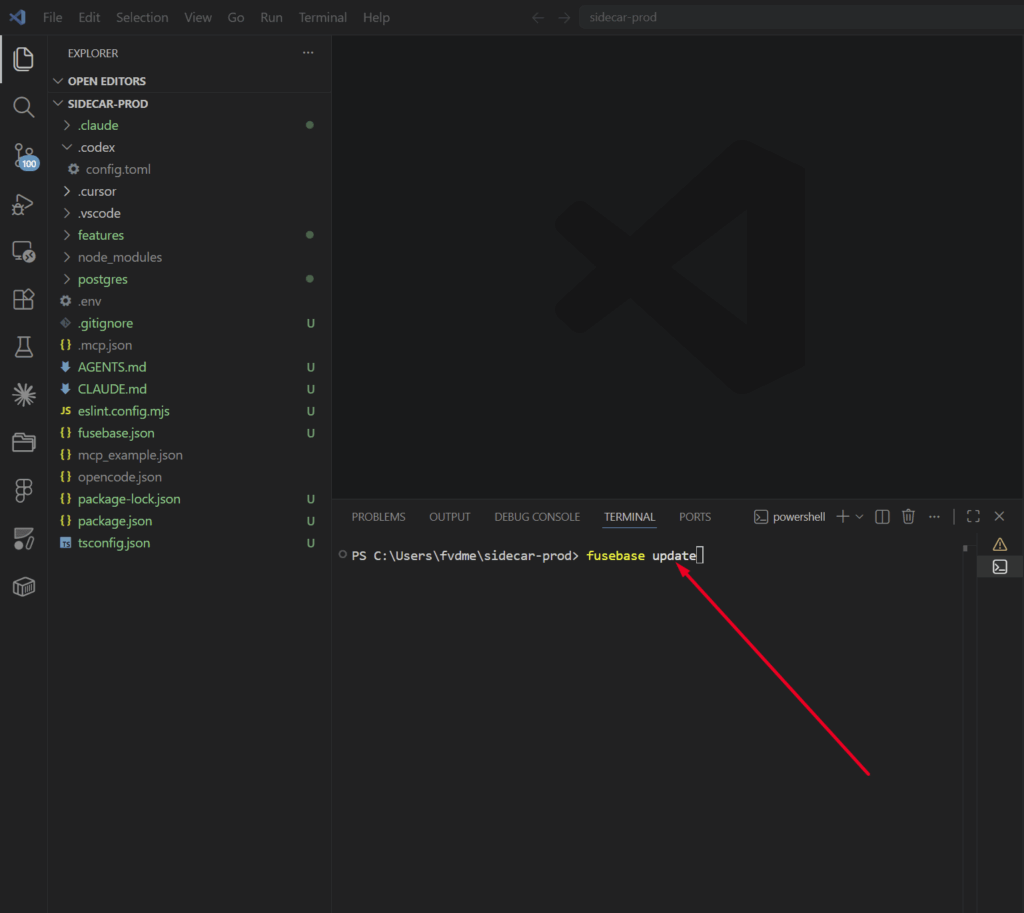This screenshot has width=1024, height=913.
Task: Maximize the terminal panel size
Action: (x=973, y=517)
